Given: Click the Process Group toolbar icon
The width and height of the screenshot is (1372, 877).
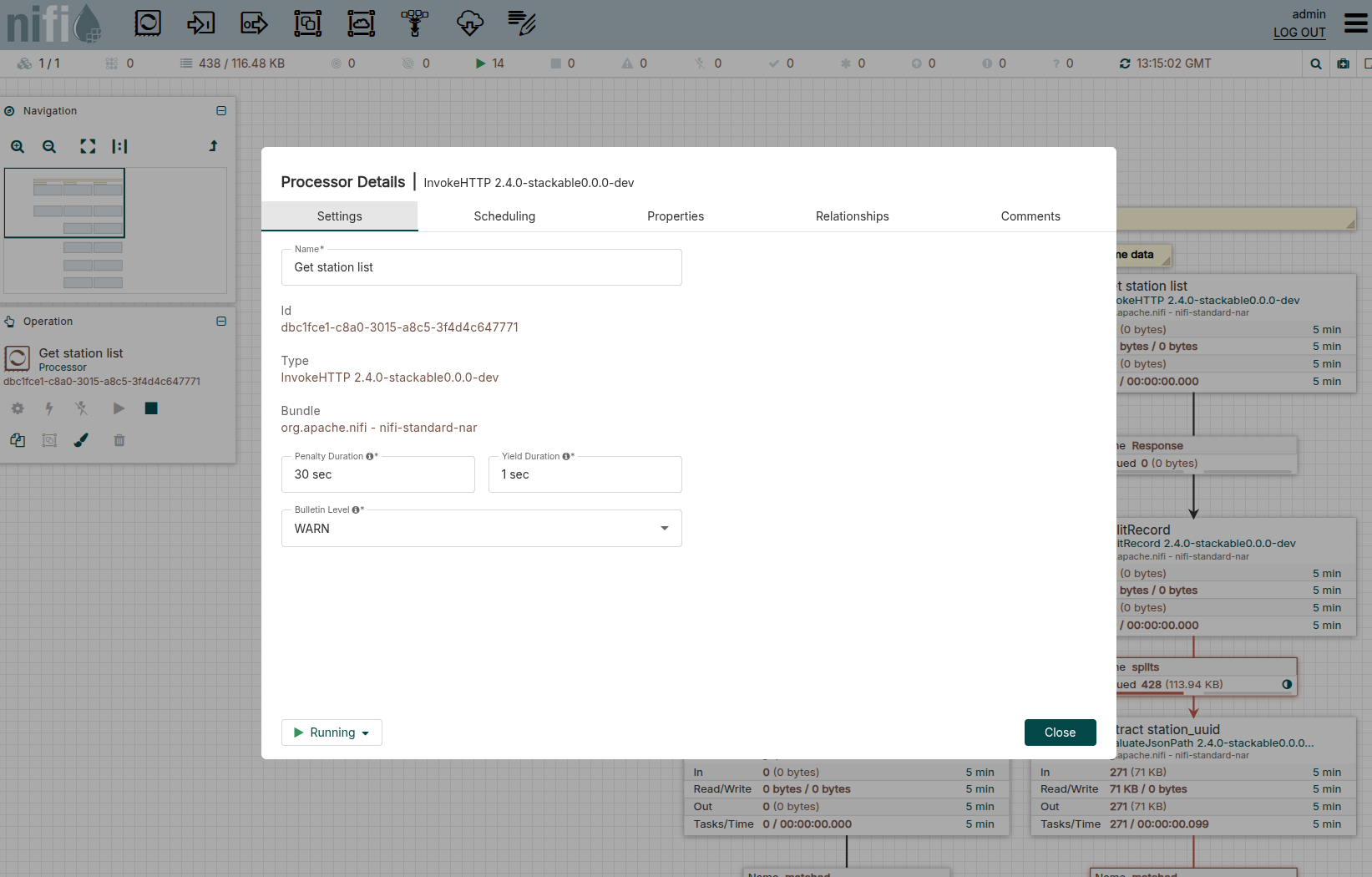Looking at the screenshot, I should click(307, 23).
